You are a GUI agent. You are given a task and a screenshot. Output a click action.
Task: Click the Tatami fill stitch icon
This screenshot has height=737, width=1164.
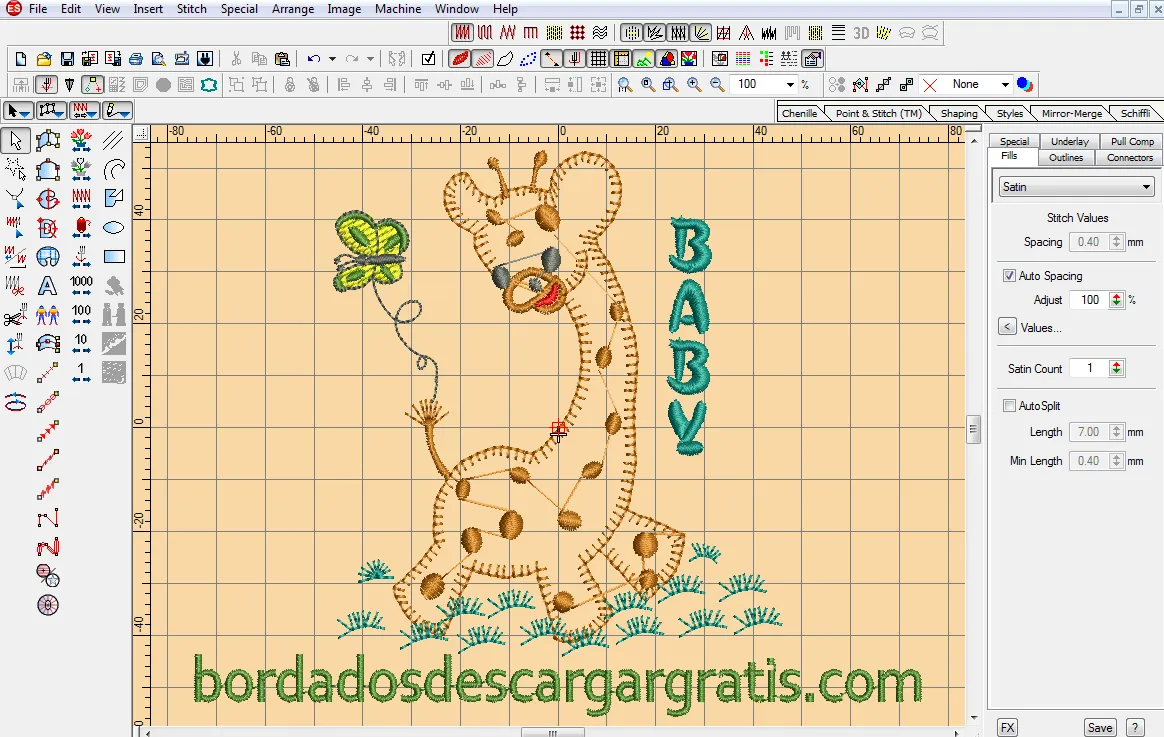(x=552, y=31)
